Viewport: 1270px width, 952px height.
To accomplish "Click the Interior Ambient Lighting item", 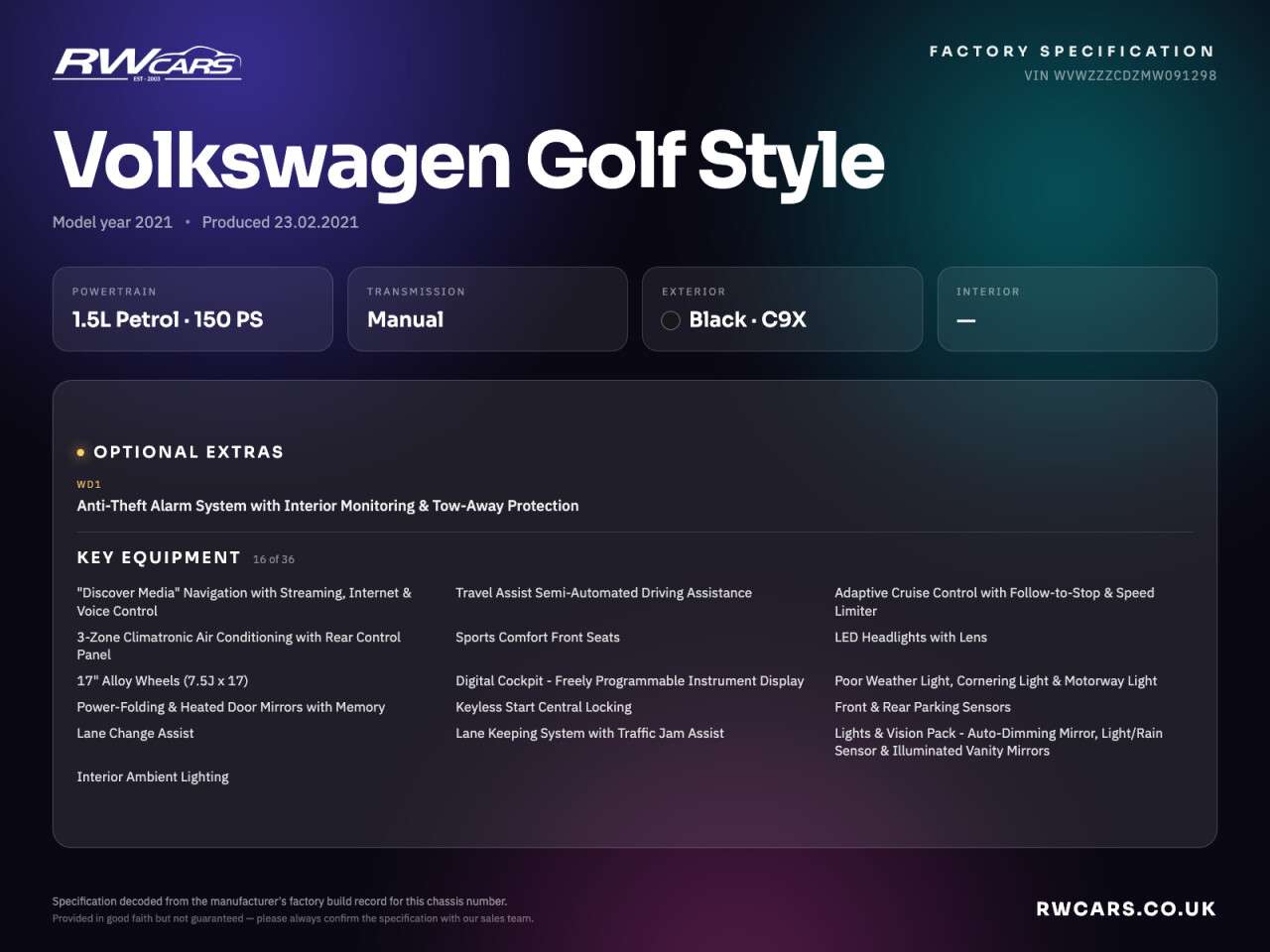I will pos(153,776).
